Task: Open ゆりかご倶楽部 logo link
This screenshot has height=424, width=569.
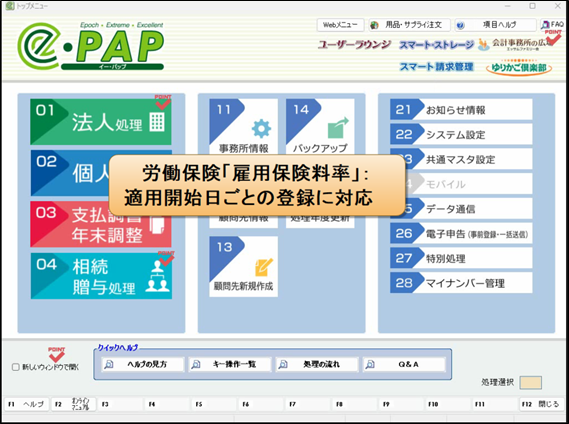Action: pos(519,67)
